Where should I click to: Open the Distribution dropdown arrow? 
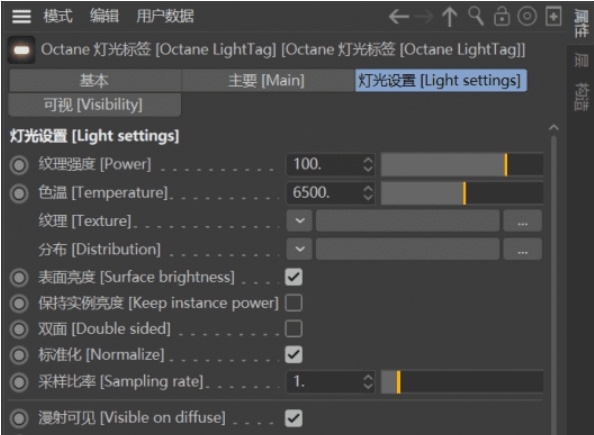[300, 249]
